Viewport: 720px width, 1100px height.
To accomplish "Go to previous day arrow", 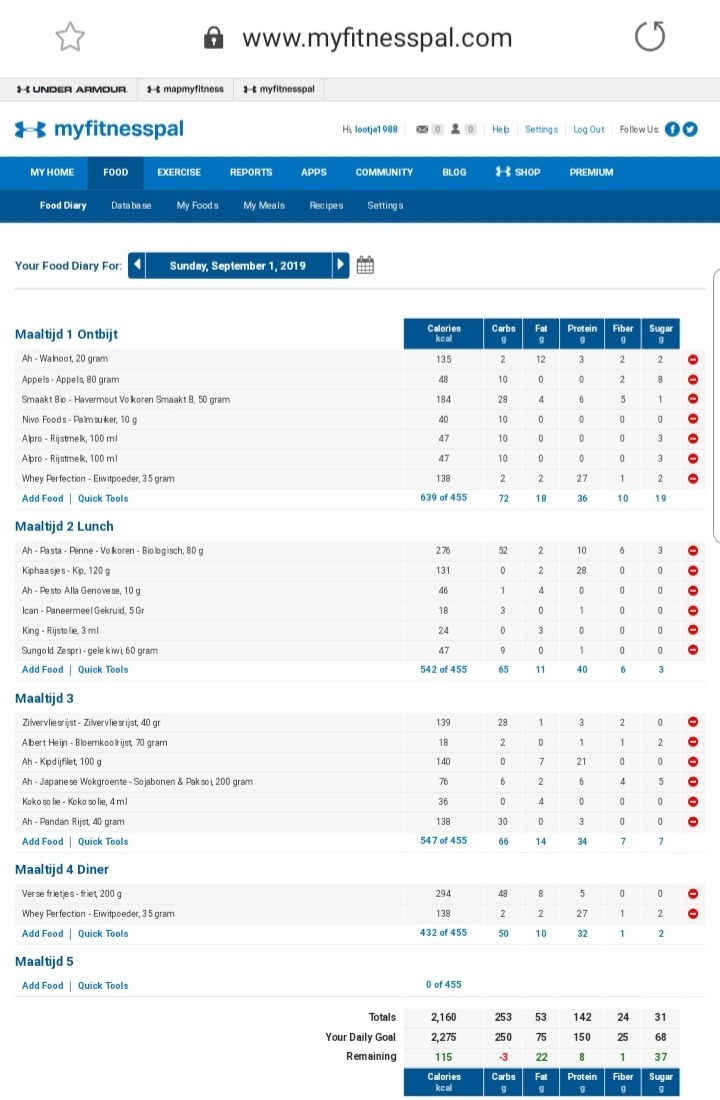I will [137, 265].
